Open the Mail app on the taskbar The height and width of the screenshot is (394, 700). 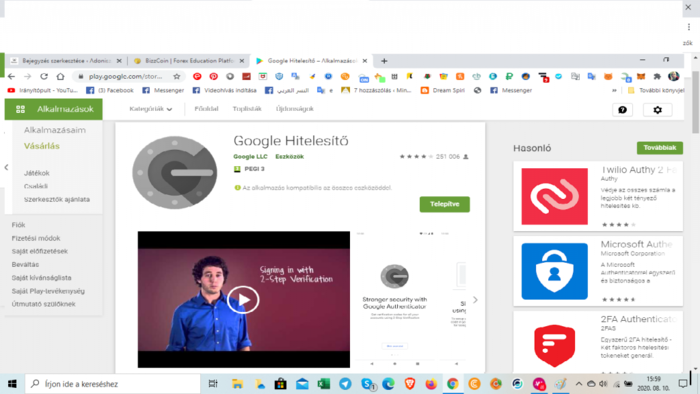[302, 384]
